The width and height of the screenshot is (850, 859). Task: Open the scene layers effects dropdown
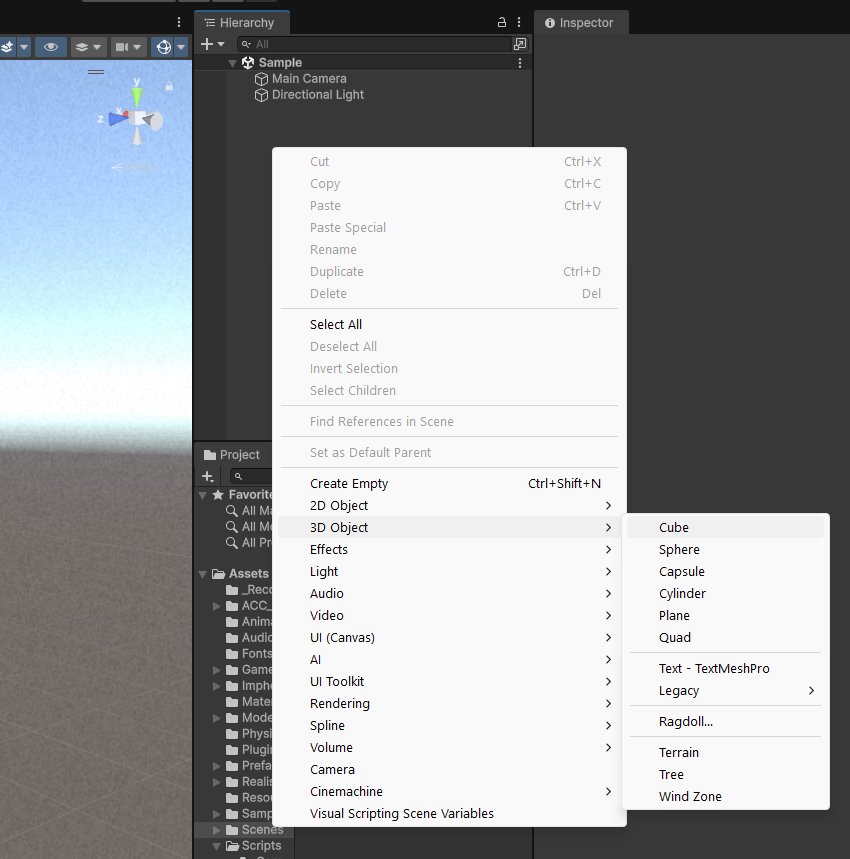pos(88,47)
